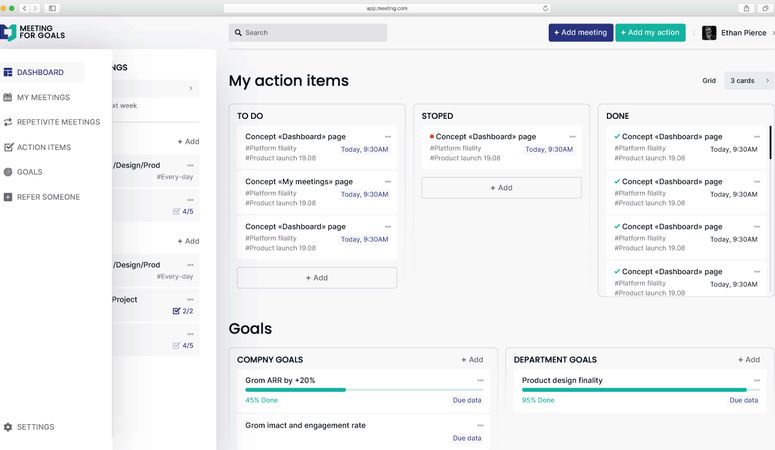The width and height of the screenshot is (775, 450).
Task: Click Product design finality 95% progress bar
Action: tap(641, 390)
